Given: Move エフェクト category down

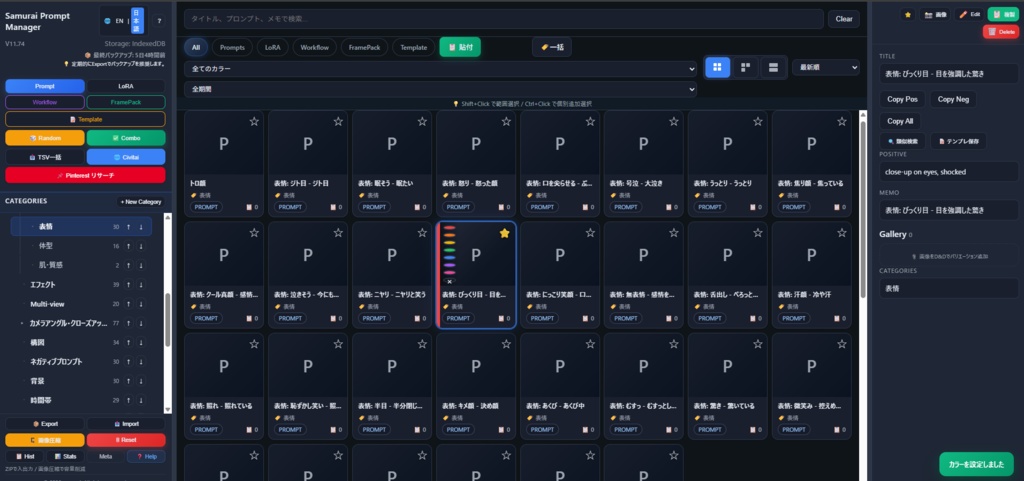Looking at the screenshot, I should 141,285.
